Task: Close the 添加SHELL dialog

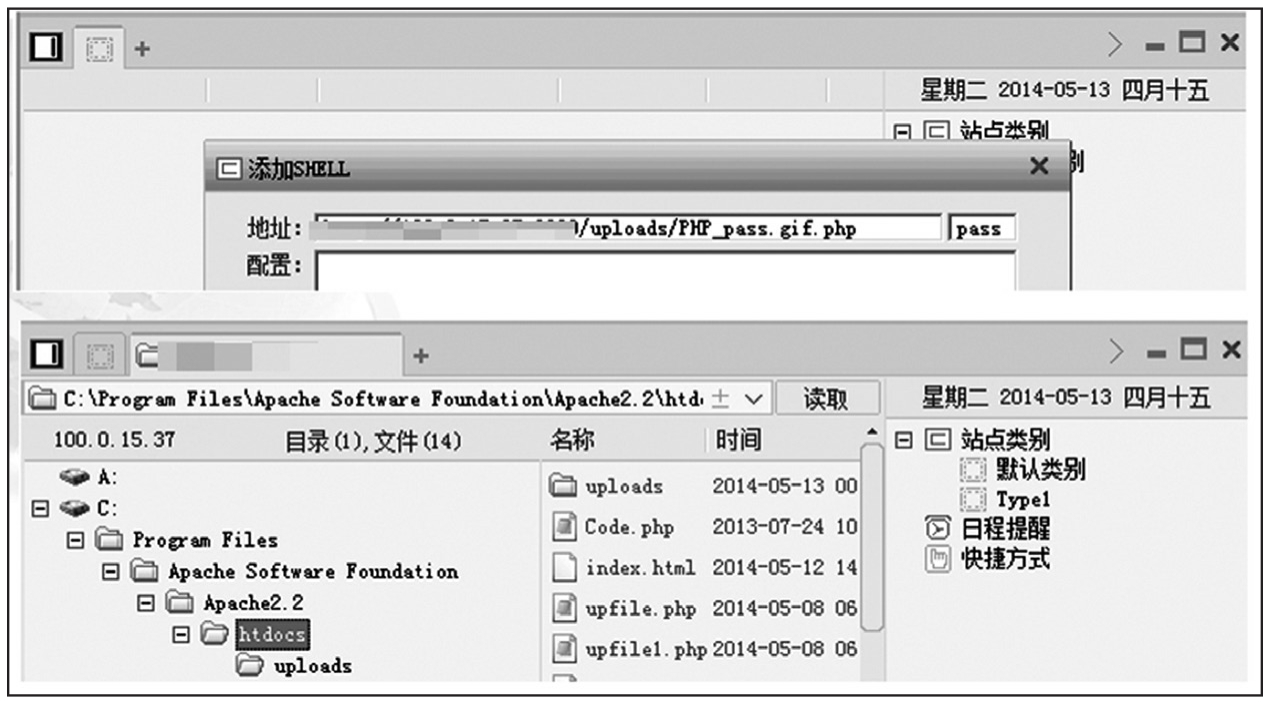Action: point(1039,167)
